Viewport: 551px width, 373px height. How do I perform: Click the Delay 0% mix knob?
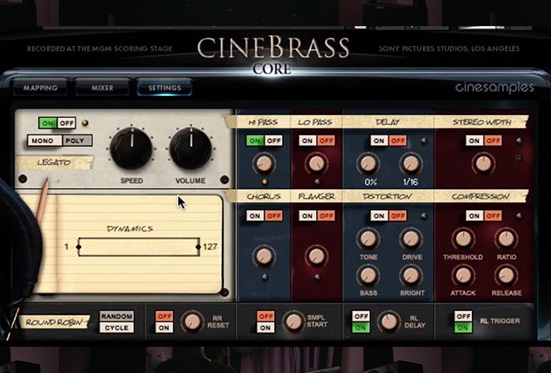pos(368,164)
